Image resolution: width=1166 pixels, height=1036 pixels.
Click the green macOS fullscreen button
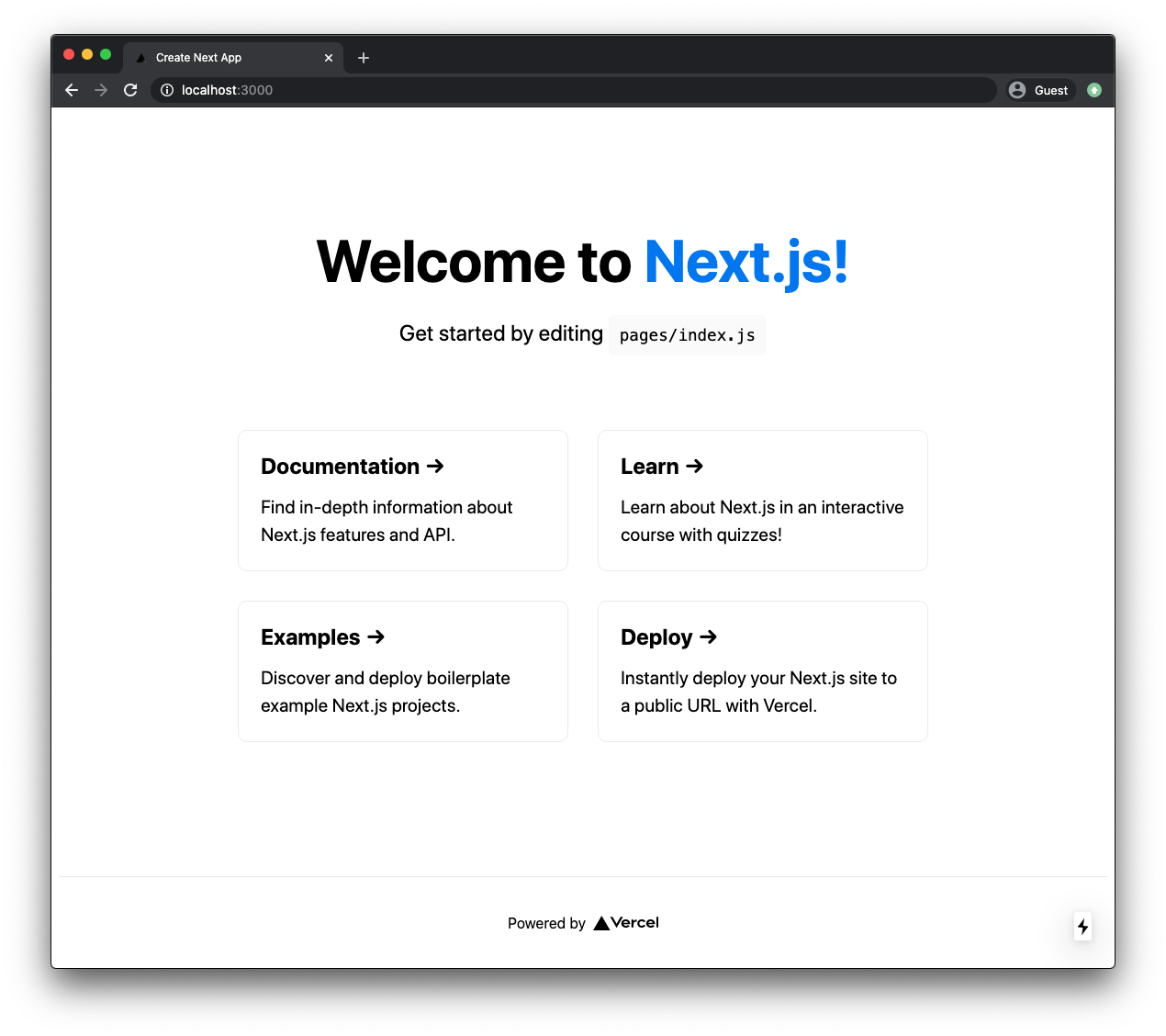106,55
